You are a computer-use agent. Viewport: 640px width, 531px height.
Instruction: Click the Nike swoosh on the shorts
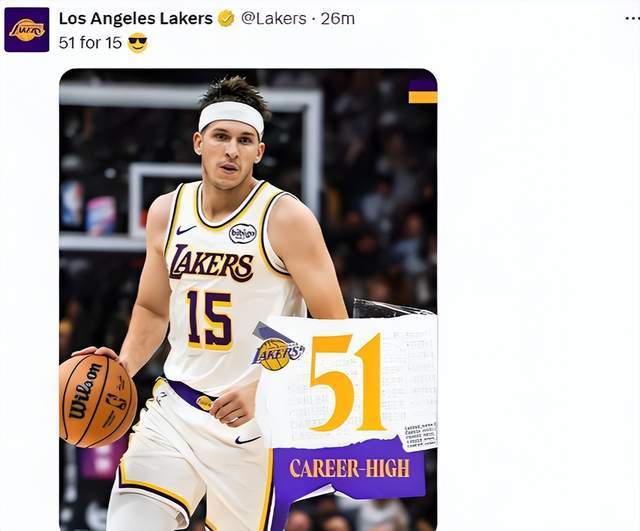(x=246, y=439)
